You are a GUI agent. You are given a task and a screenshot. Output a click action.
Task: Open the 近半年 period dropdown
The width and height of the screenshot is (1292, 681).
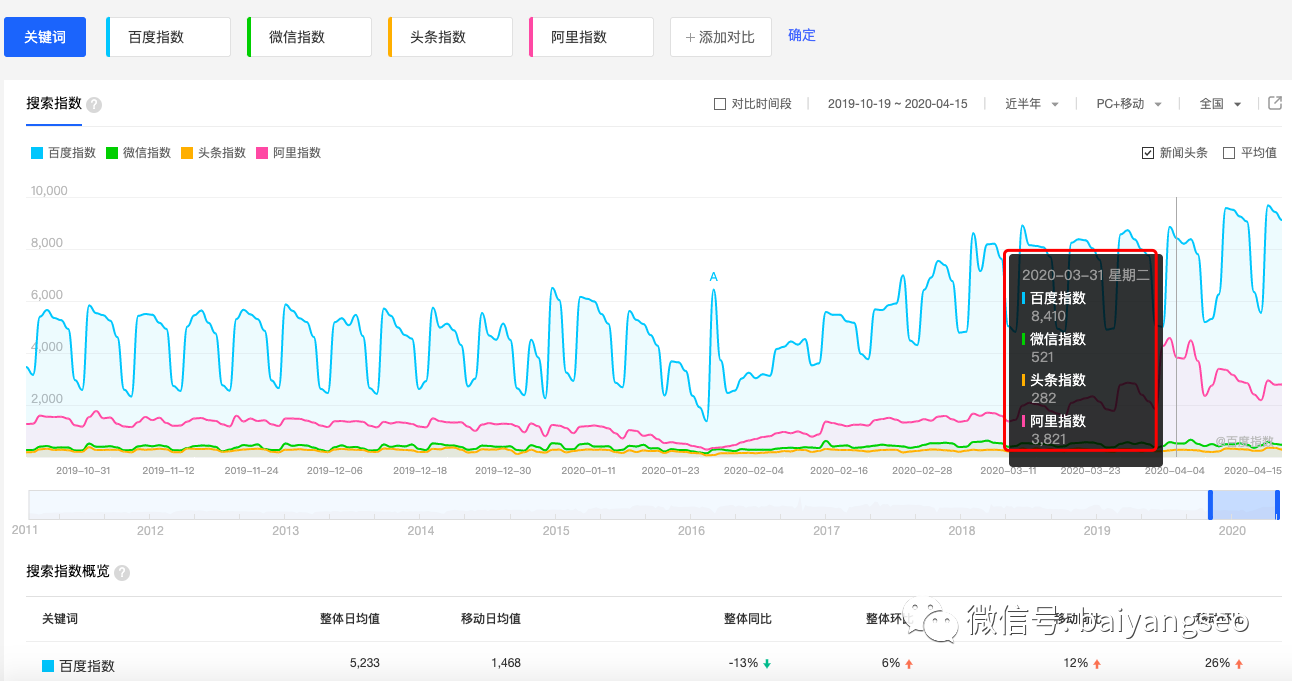[1032, 104]
